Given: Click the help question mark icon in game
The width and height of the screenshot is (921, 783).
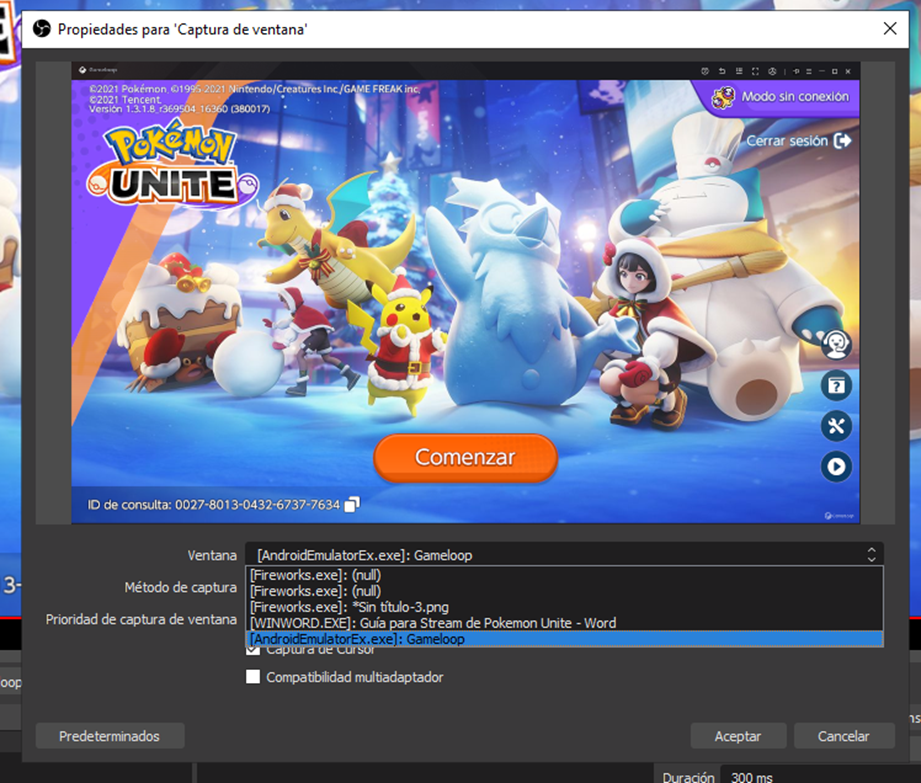Looking at the screenshot, I should click(836, 385).
